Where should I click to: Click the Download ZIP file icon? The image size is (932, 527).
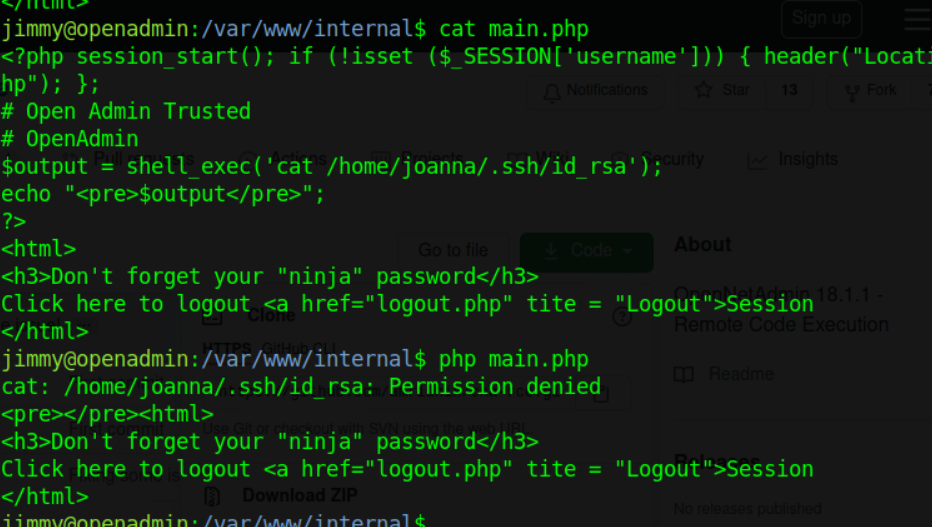click(212, 496)
